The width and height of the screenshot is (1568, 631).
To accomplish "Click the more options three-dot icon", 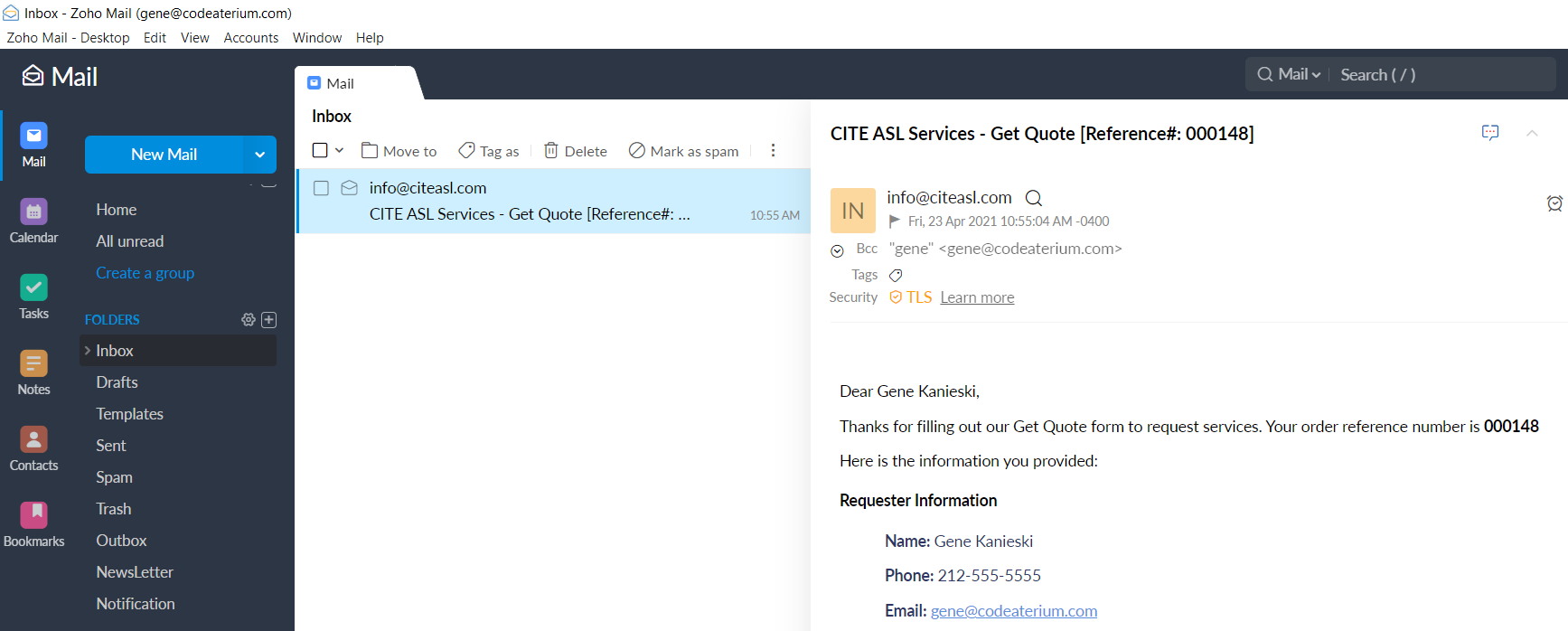I will coord(773,151).
